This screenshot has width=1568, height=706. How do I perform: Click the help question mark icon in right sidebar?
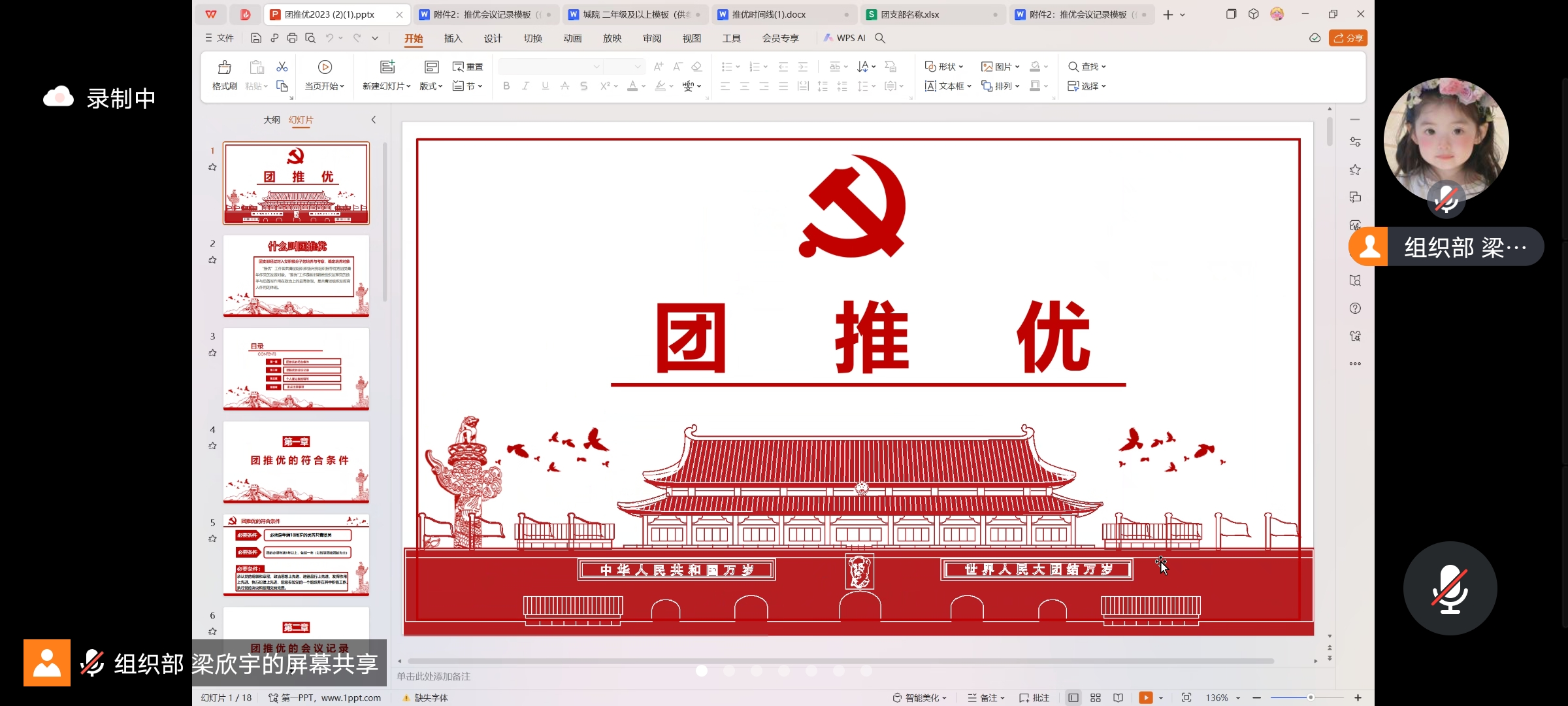tap(1355, 308)
